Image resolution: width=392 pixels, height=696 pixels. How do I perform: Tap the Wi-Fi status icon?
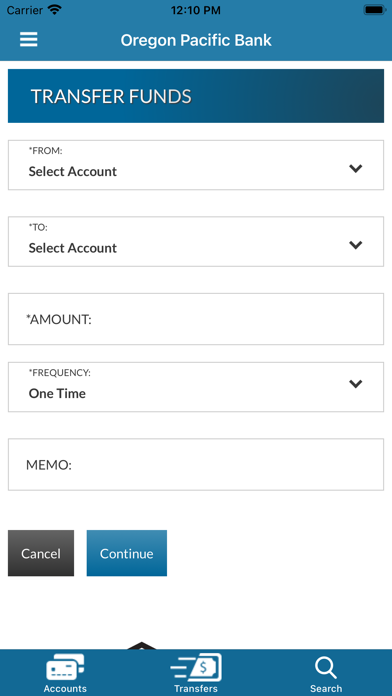(x=55, y=10)
